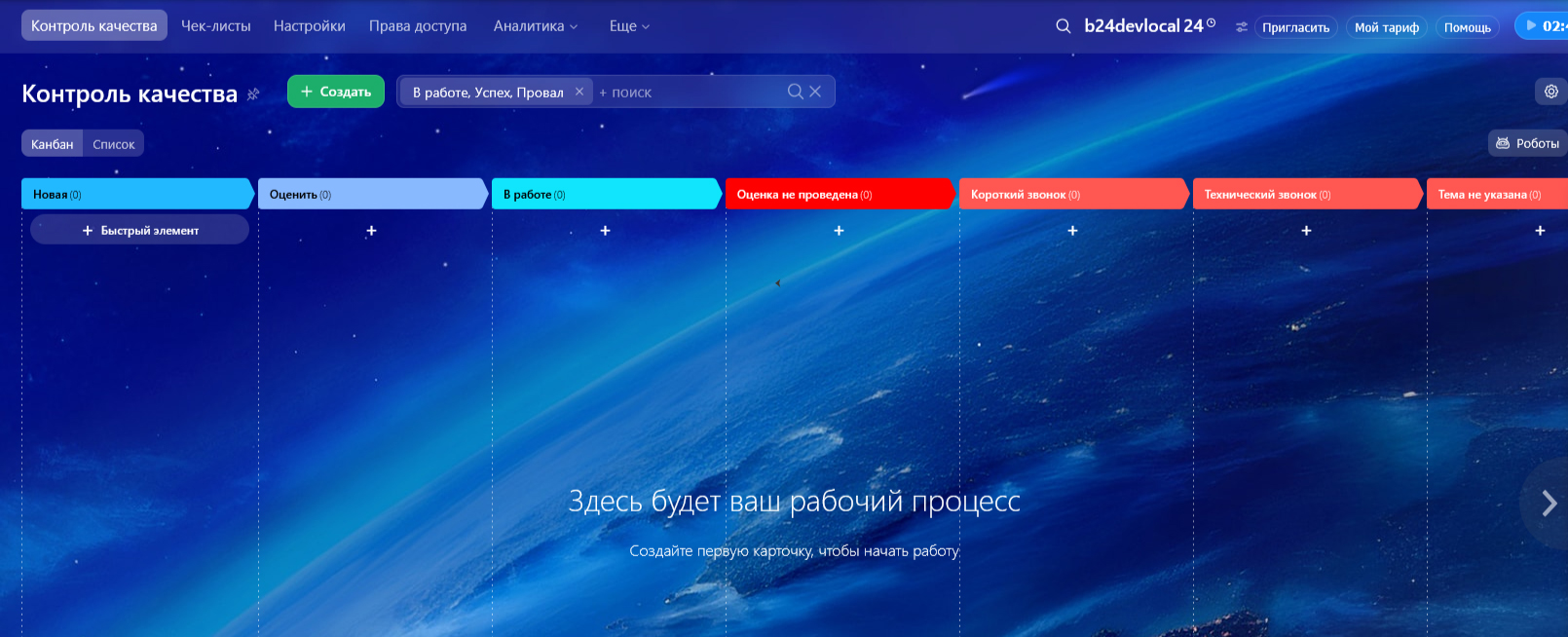Image resolution: width=1568 pixels, height=637 pixels.
Task: Click the Технический звонок stage header
Action: click(x=1307, y=194)
